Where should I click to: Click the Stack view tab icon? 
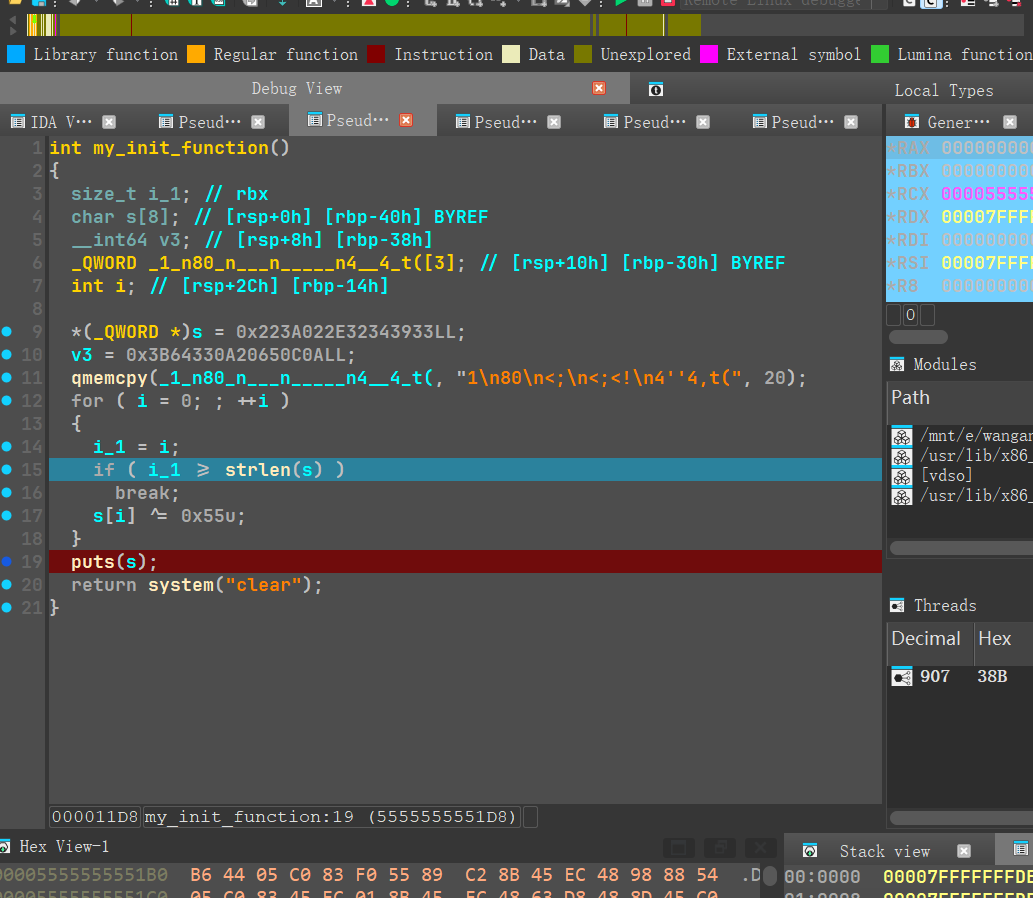pos(810,851)
